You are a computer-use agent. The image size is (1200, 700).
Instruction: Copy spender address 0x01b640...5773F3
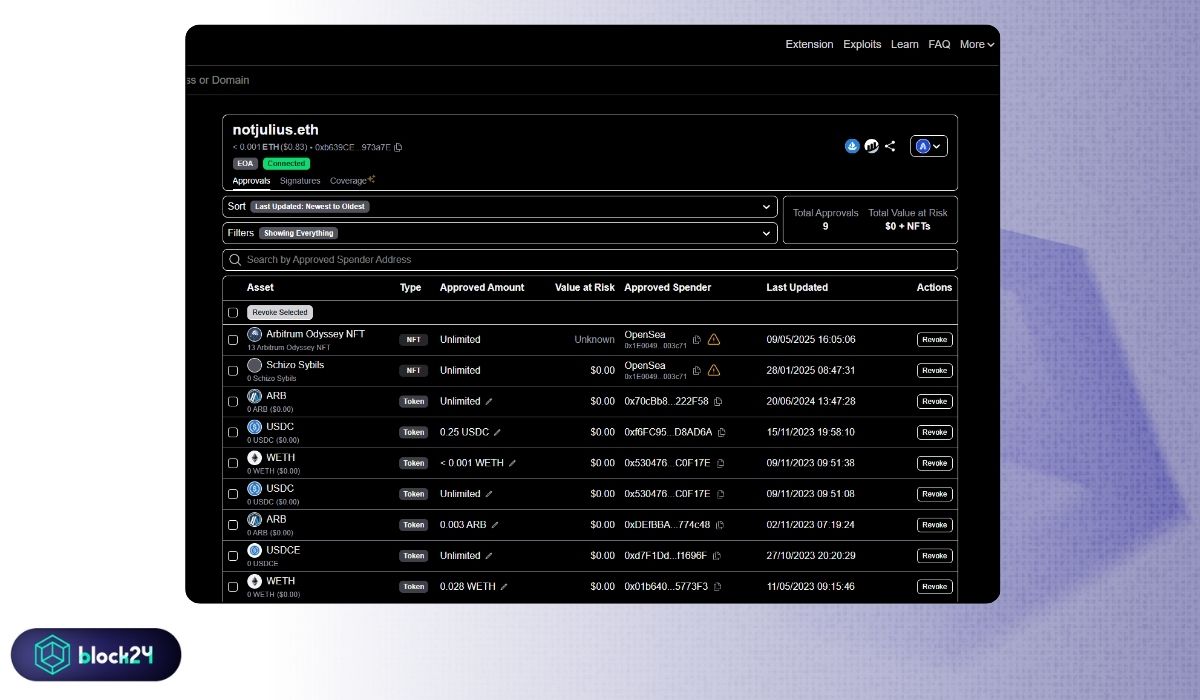717,587
